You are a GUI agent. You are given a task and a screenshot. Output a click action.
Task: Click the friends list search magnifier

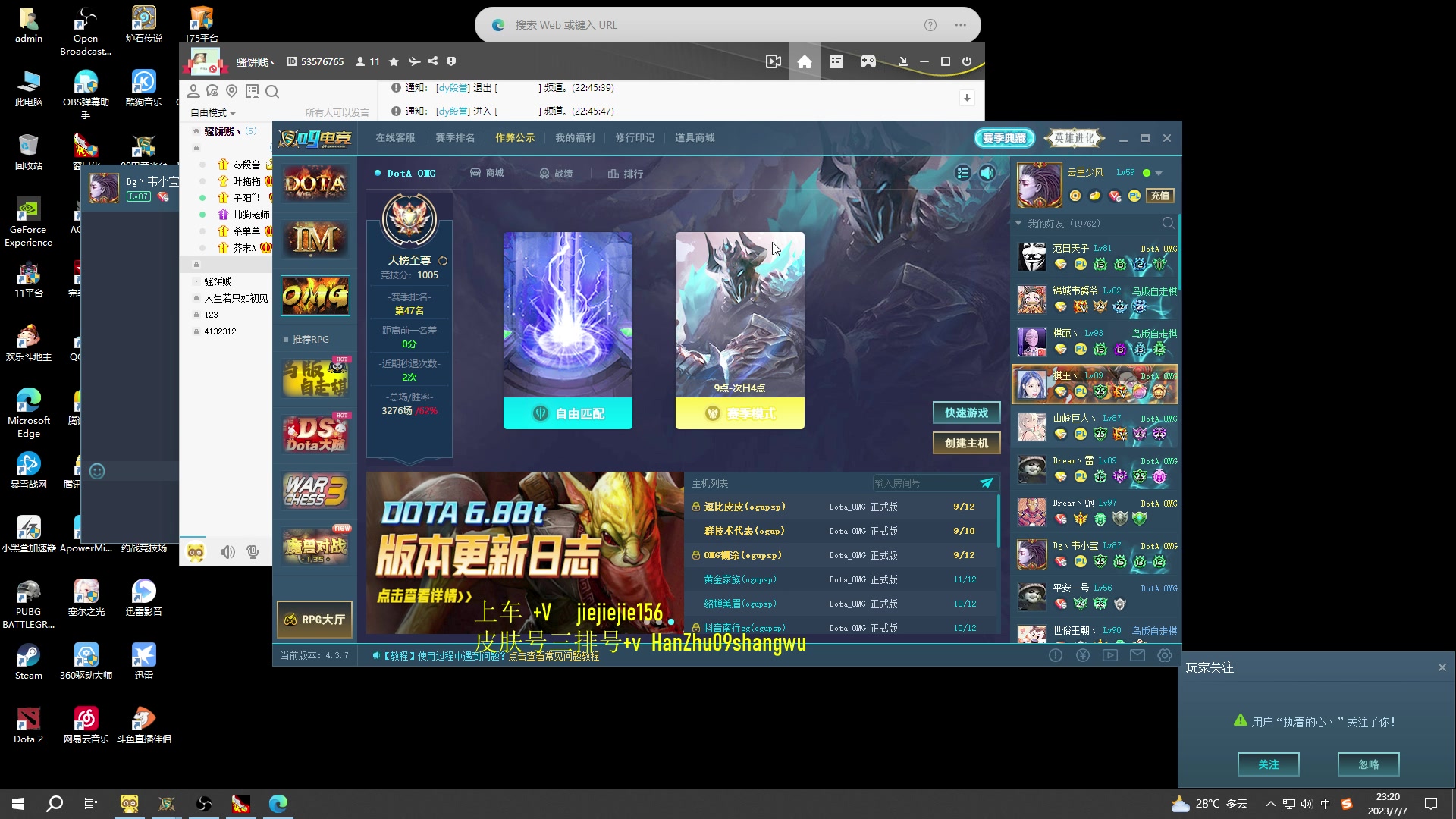[x=1168, y=224]
